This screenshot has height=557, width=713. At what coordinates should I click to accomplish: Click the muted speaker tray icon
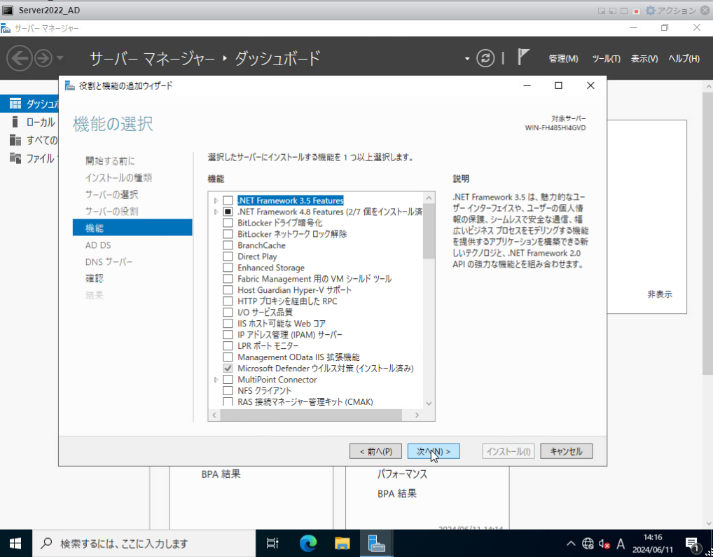point(604,543)
